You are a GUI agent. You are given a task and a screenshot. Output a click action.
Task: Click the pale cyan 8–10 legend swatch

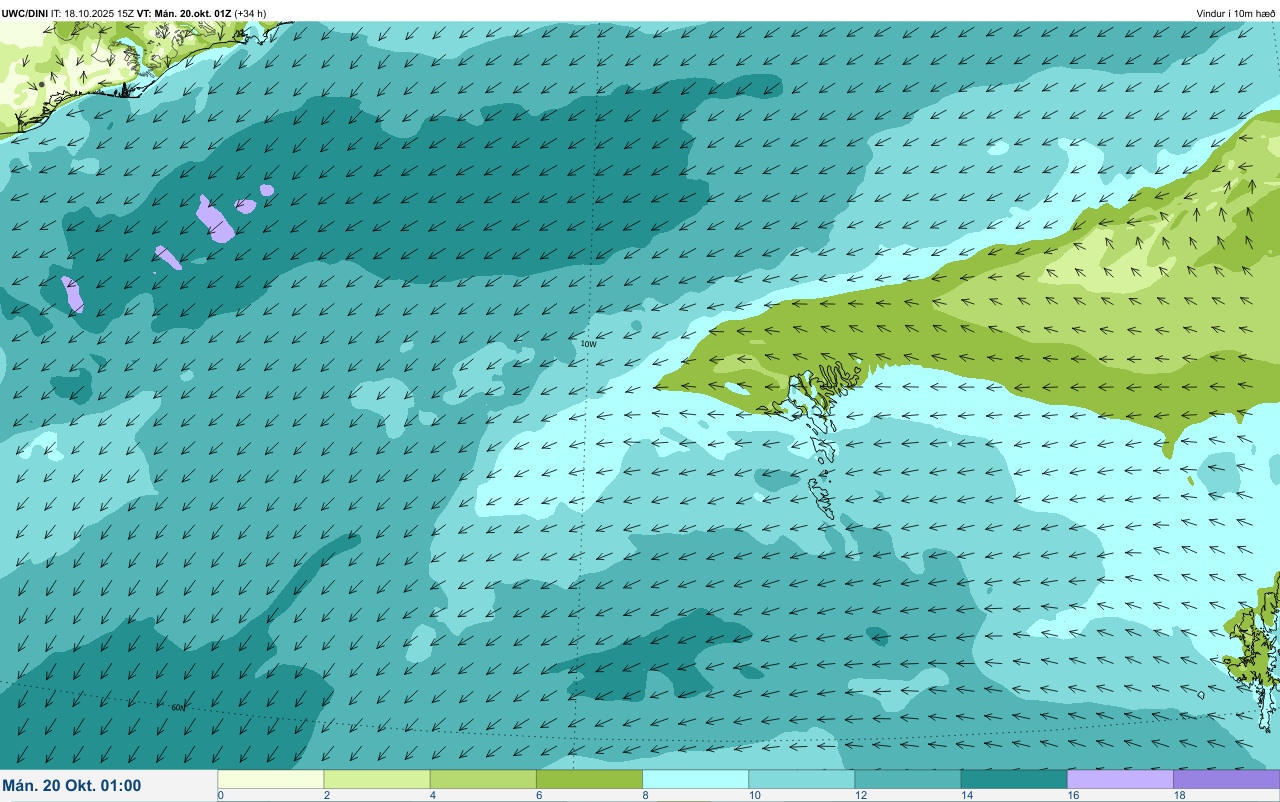[695, 779]
